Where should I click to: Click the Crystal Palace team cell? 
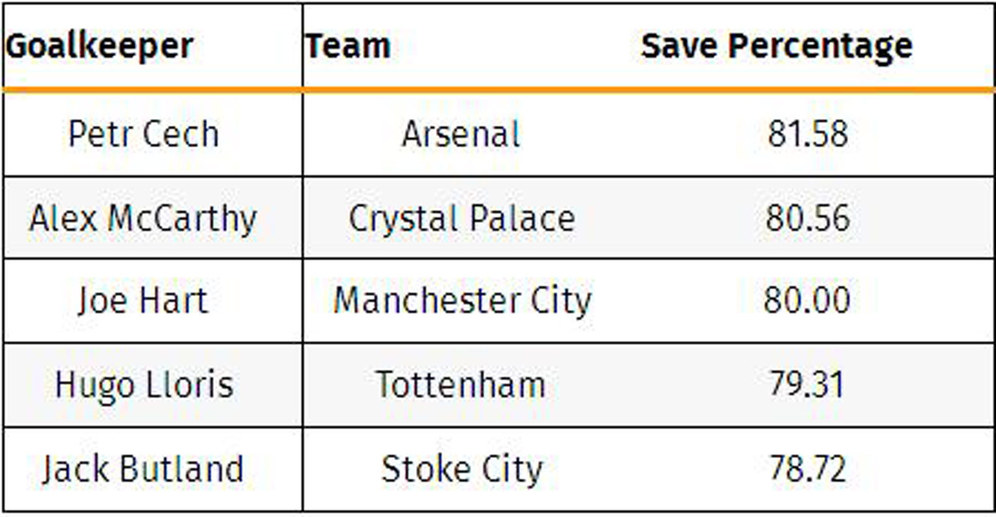pyautogui.click(x=461, y=218)
